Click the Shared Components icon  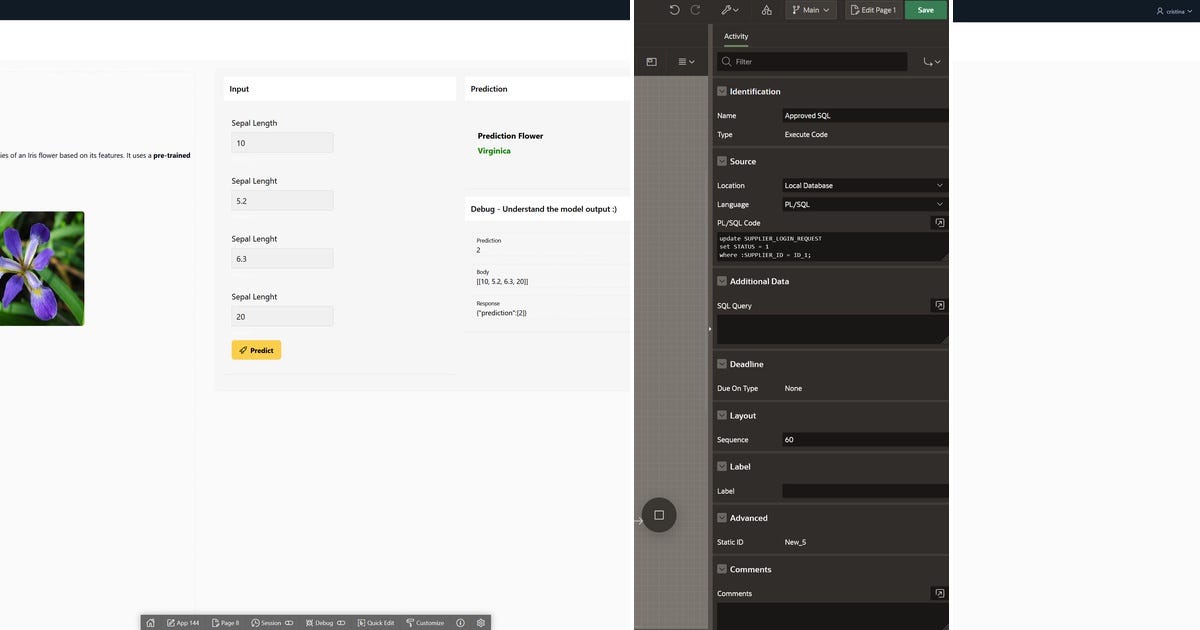[x=766, y=9]
